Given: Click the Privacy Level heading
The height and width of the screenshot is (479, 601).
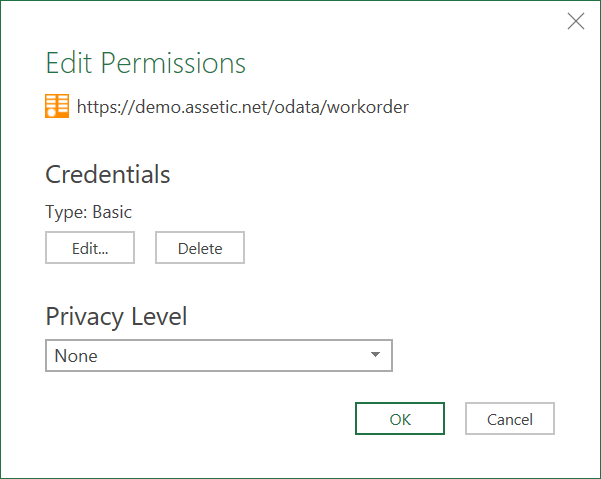Looking at the screenshot, I should pos(116,317).
